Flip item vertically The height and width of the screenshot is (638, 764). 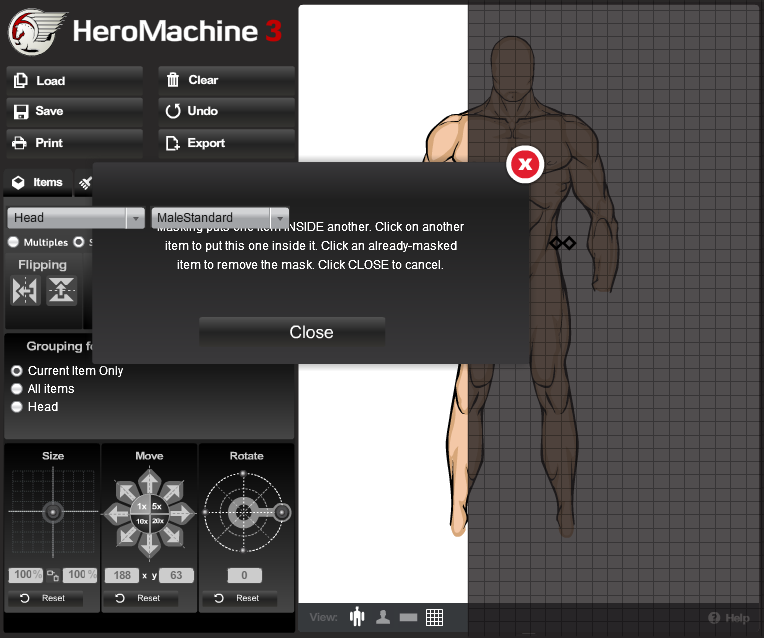61,290
